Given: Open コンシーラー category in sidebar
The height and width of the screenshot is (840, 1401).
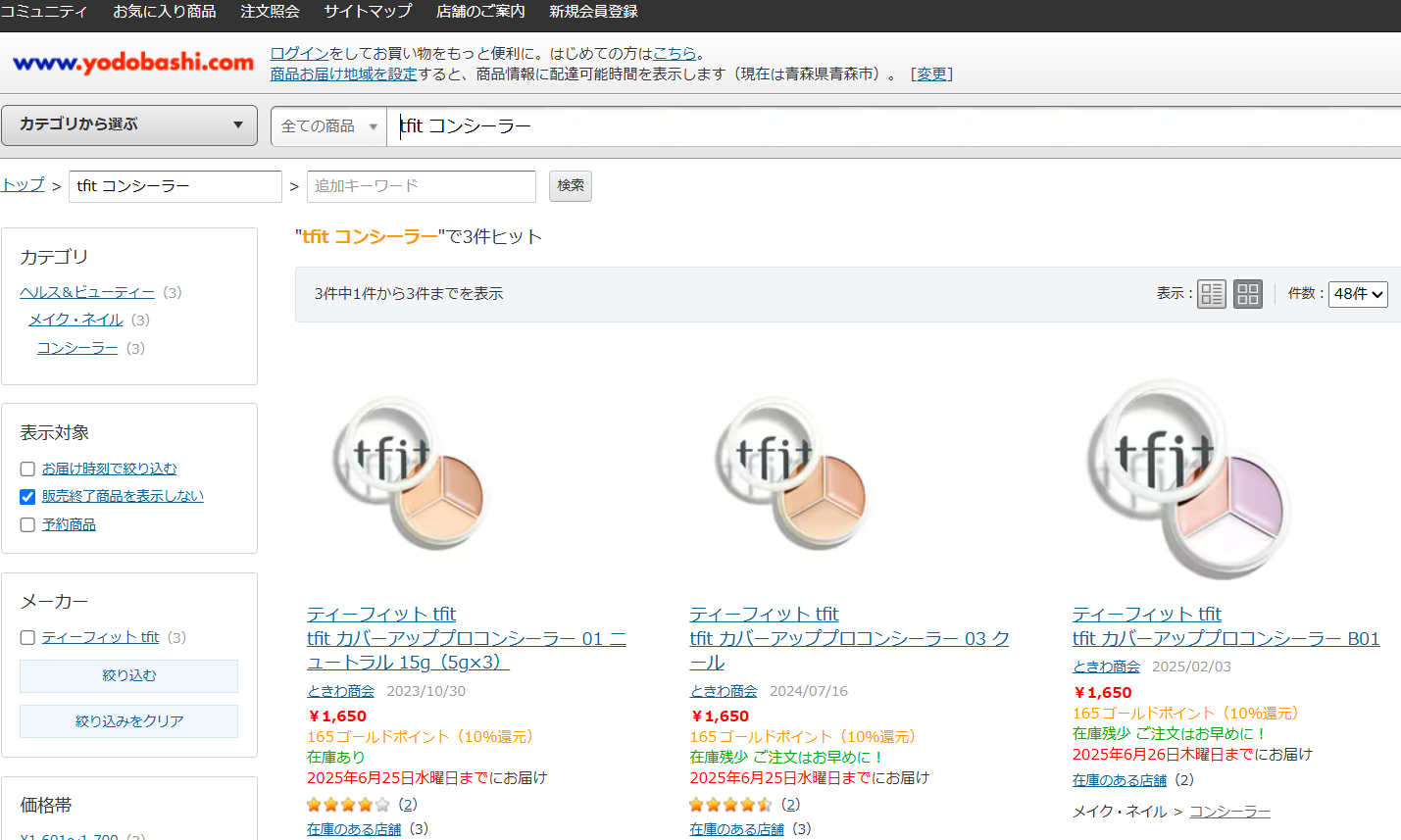Looking at the screenshot, I should [x=77, y=349].
